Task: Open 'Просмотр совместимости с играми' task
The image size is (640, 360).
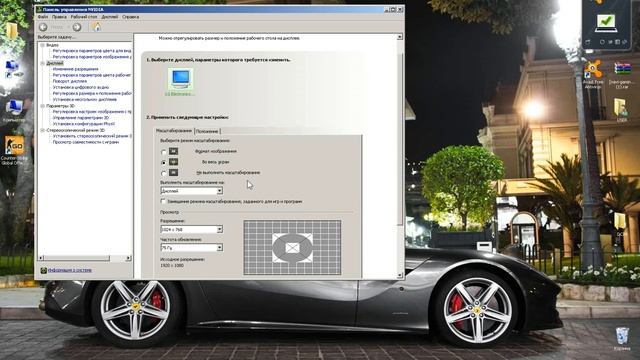Action: [86, 142]
